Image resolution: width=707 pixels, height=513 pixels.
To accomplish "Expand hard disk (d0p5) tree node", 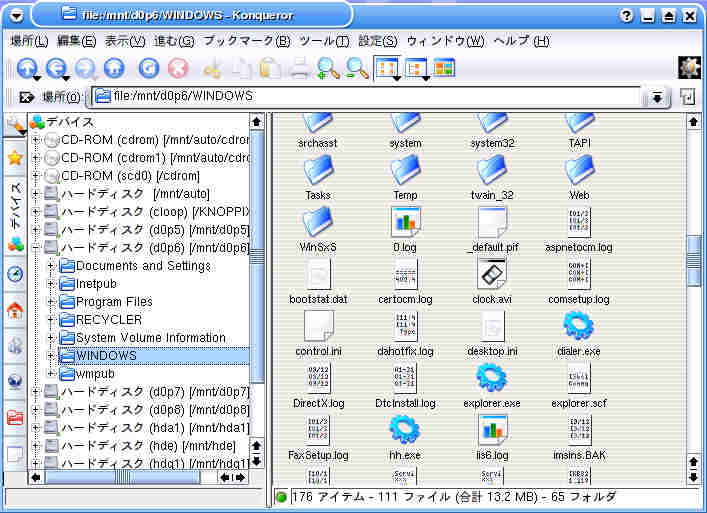I will 36,230.
